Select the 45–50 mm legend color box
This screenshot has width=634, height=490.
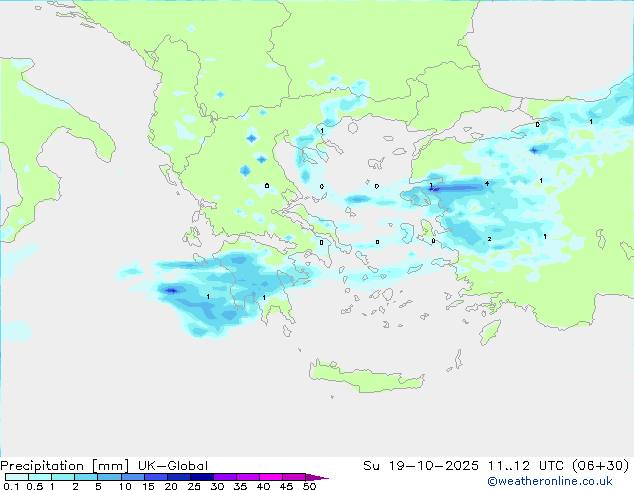click(x=294, y=477)
